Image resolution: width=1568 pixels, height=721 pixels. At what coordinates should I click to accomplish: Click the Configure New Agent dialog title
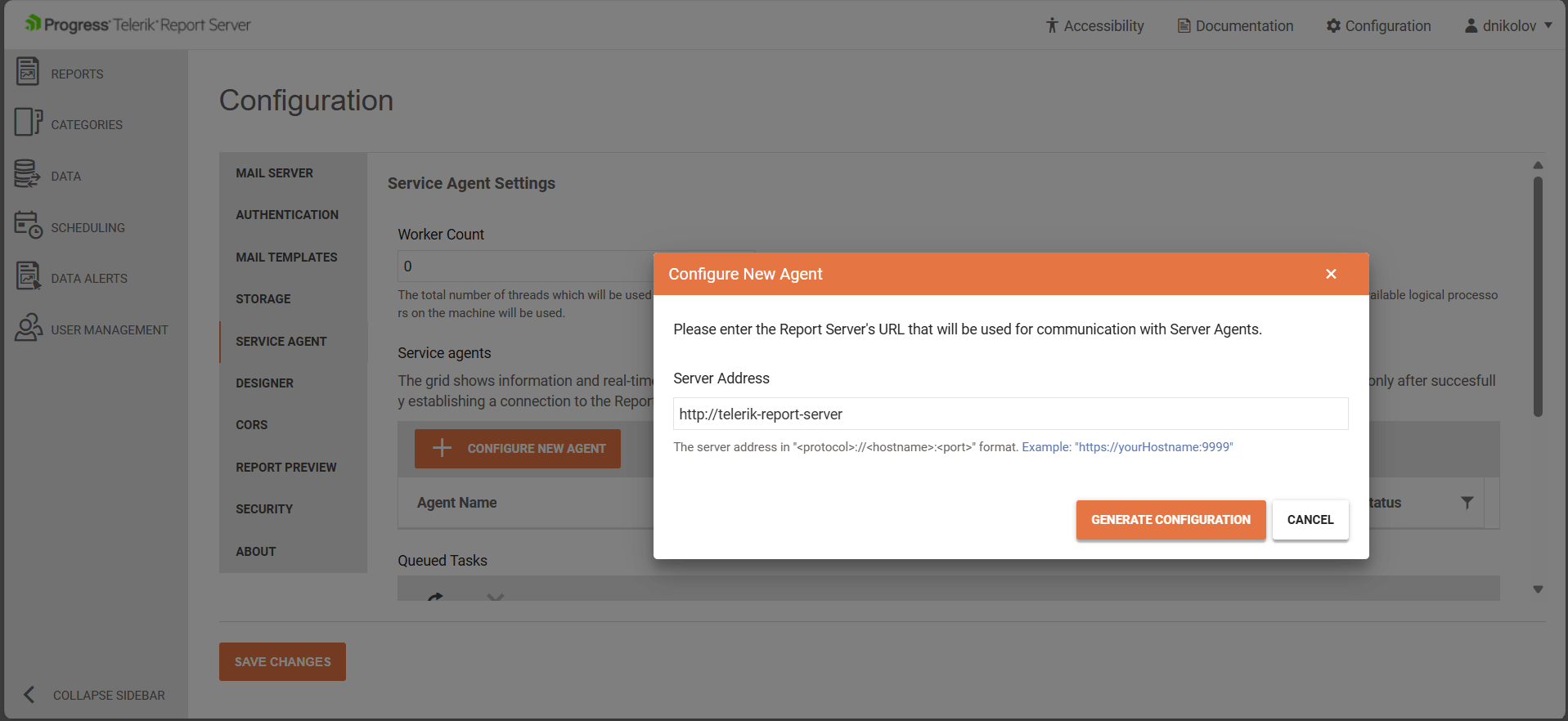pyautogui.click(x=745, y=274)
